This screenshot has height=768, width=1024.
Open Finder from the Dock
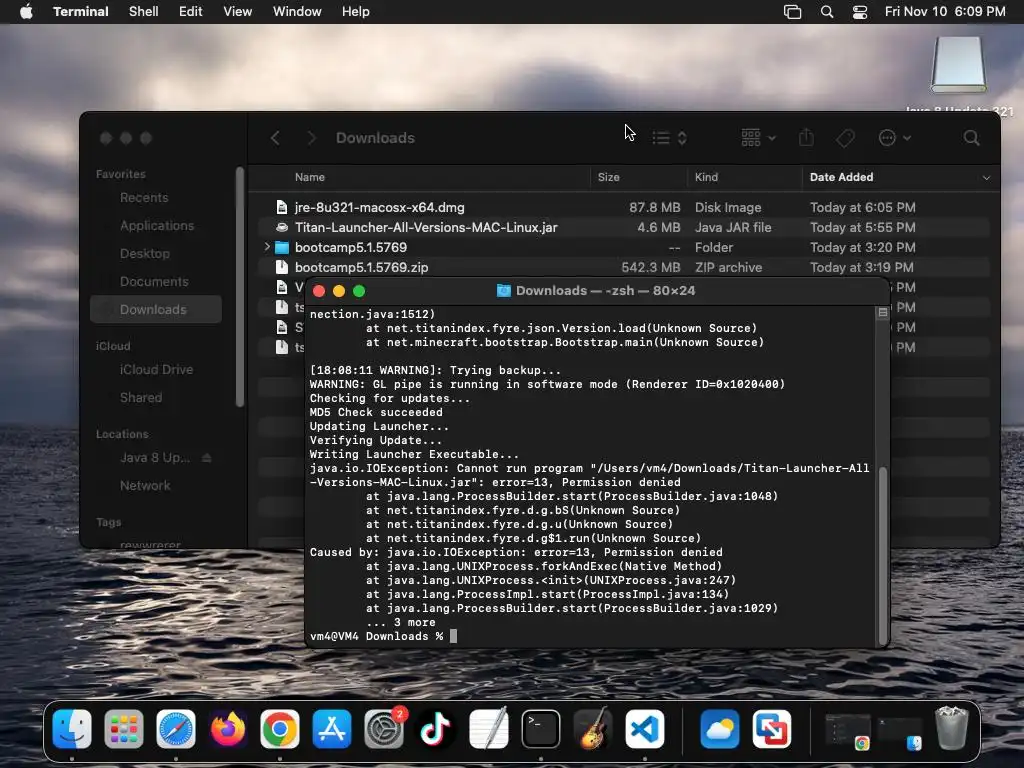coord(72,728)
